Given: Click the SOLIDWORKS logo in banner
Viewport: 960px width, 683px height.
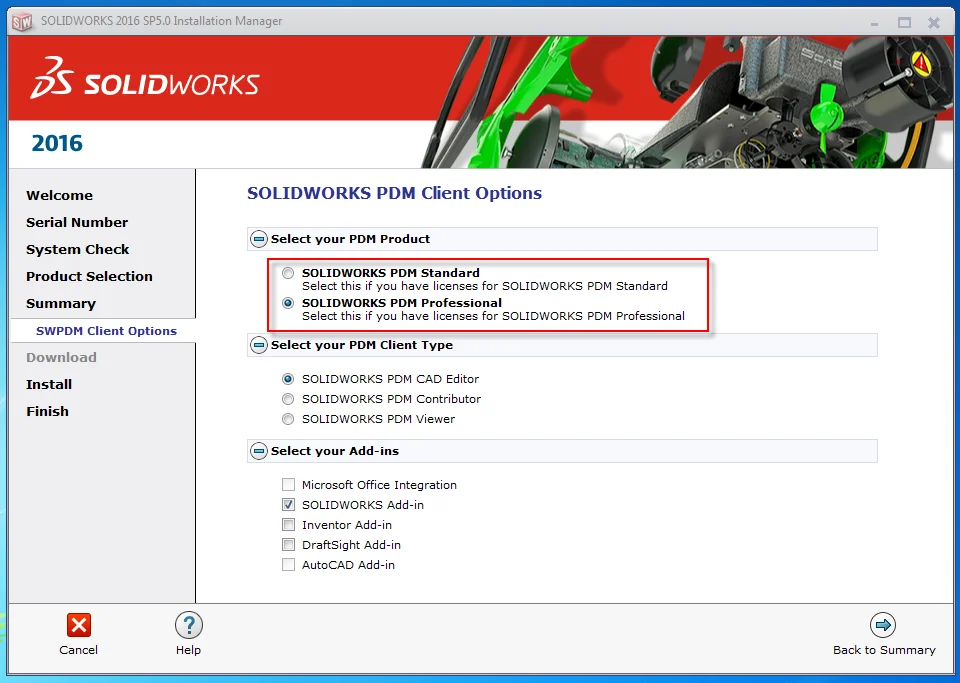Looking at the screenshot, I should pos(144,78).
